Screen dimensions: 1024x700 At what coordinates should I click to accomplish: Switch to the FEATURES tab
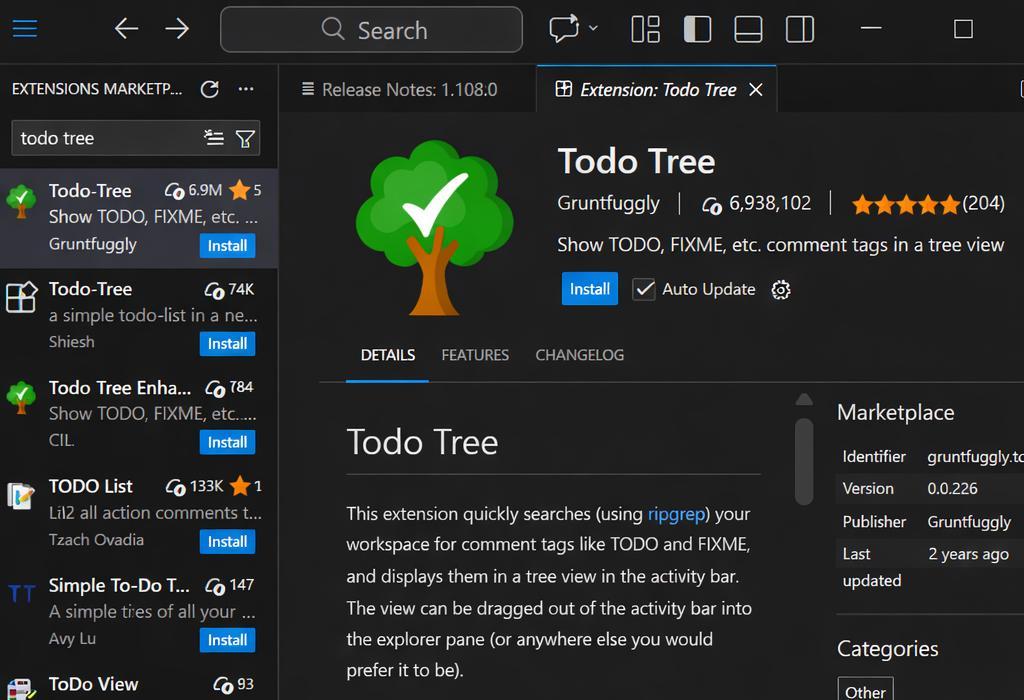click(x=475, y=355)
